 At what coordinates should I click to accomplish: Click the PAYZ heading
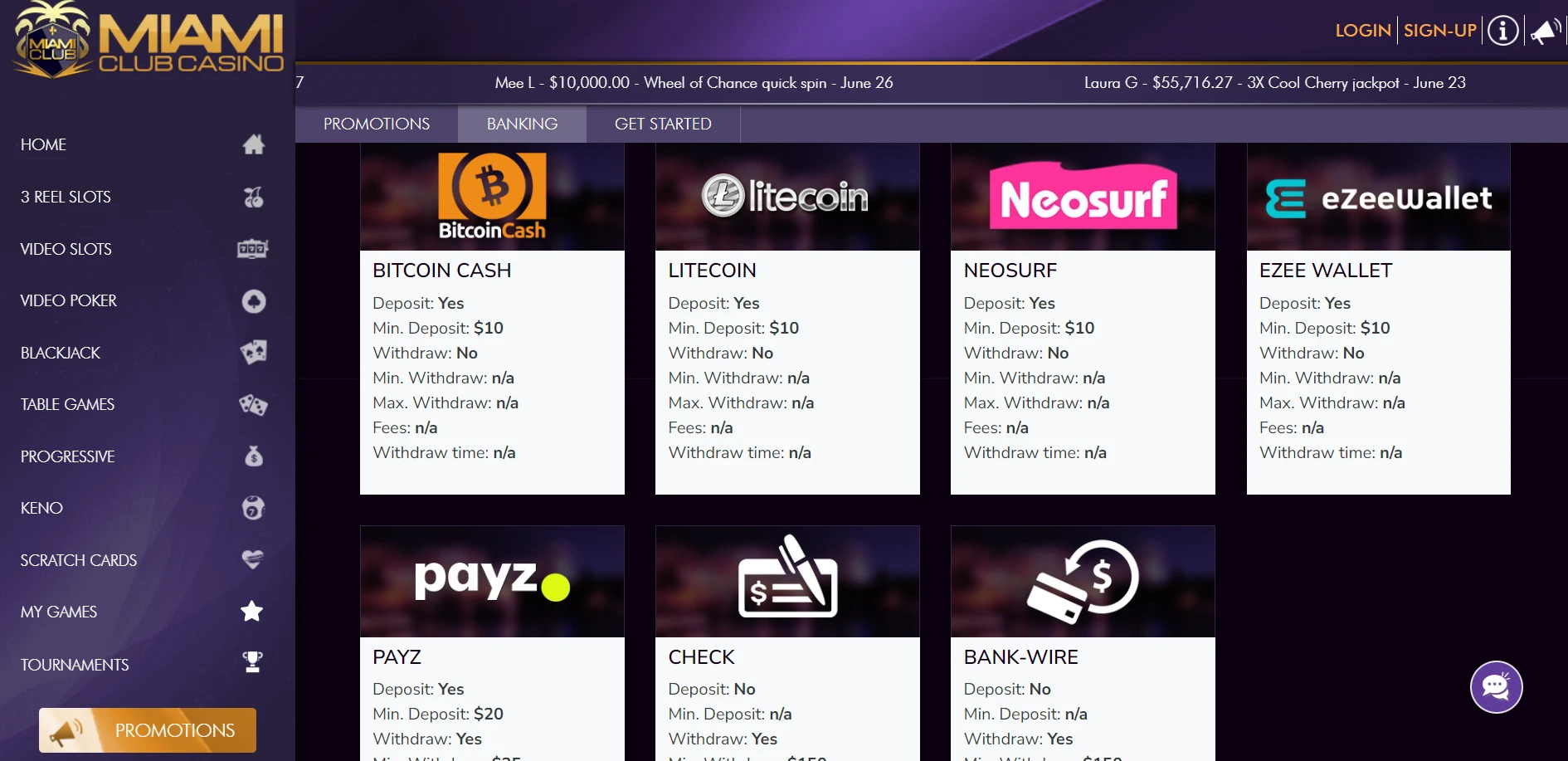point(397,657)
